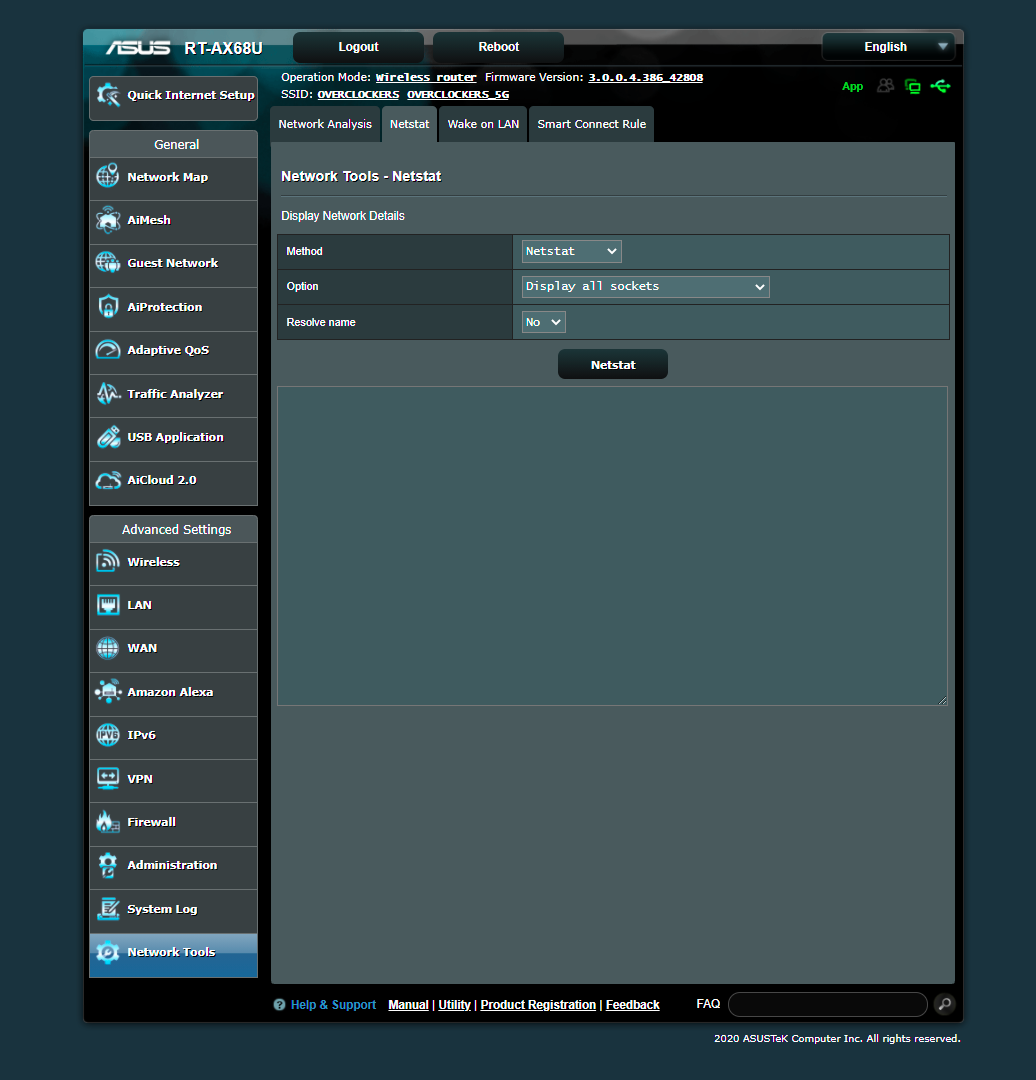
Task: Open the English language dropdown
Action: pyautogui.click(x=889, y=47)
